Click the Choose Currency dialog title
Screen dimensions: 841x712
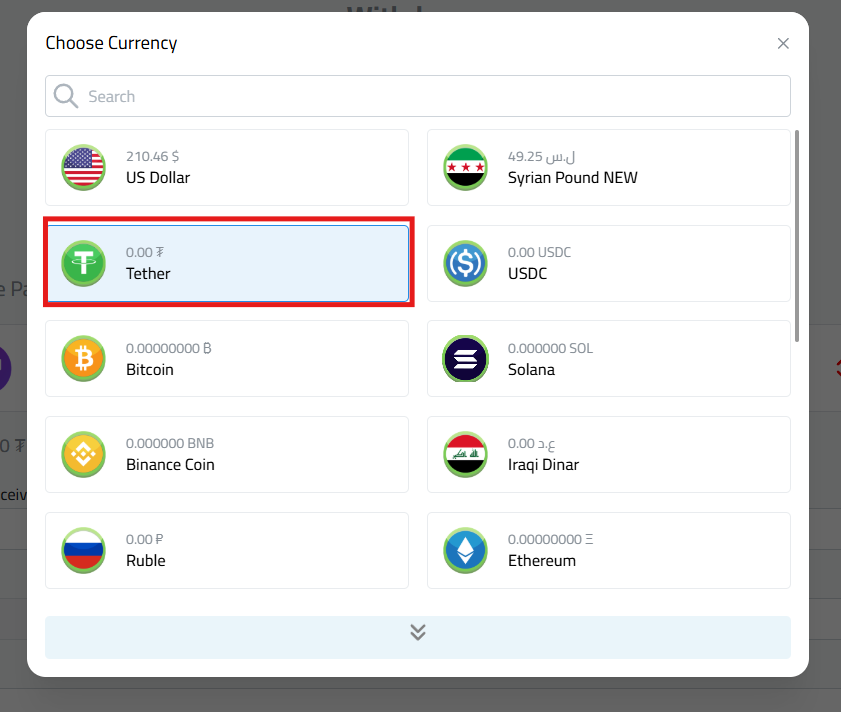[x=111, y=43]
